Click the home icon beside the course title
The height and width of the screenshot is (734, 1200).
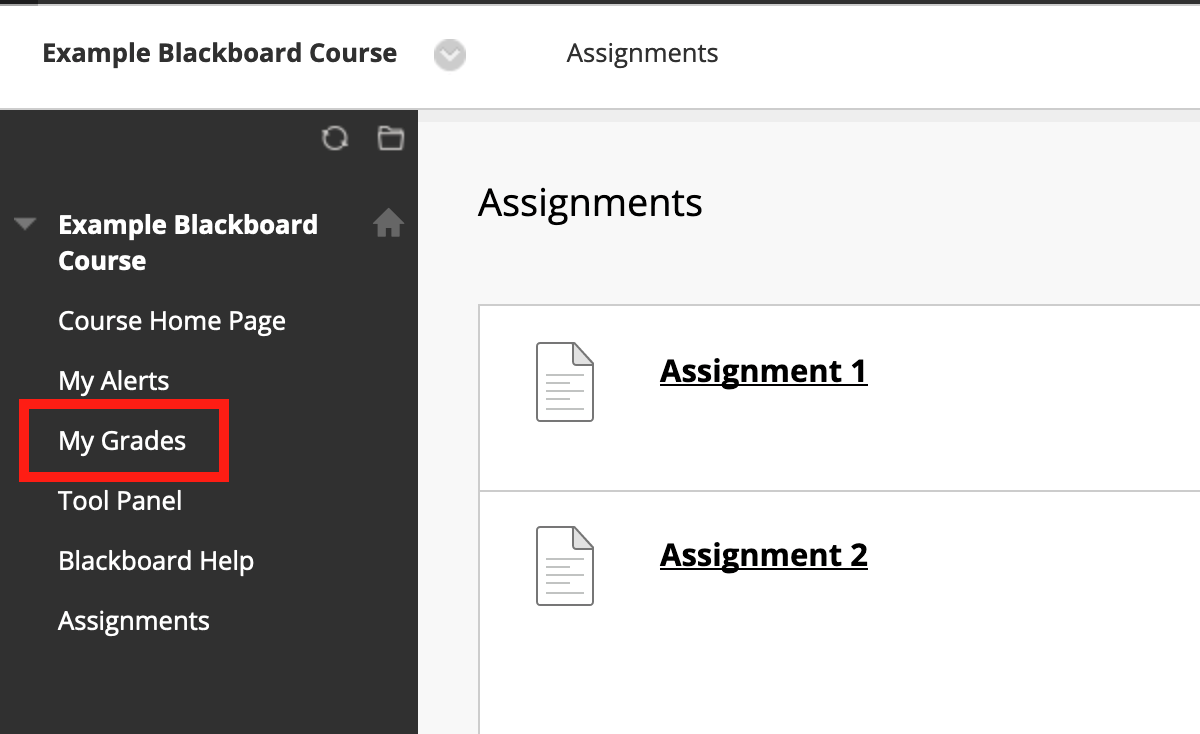point(388,224)
